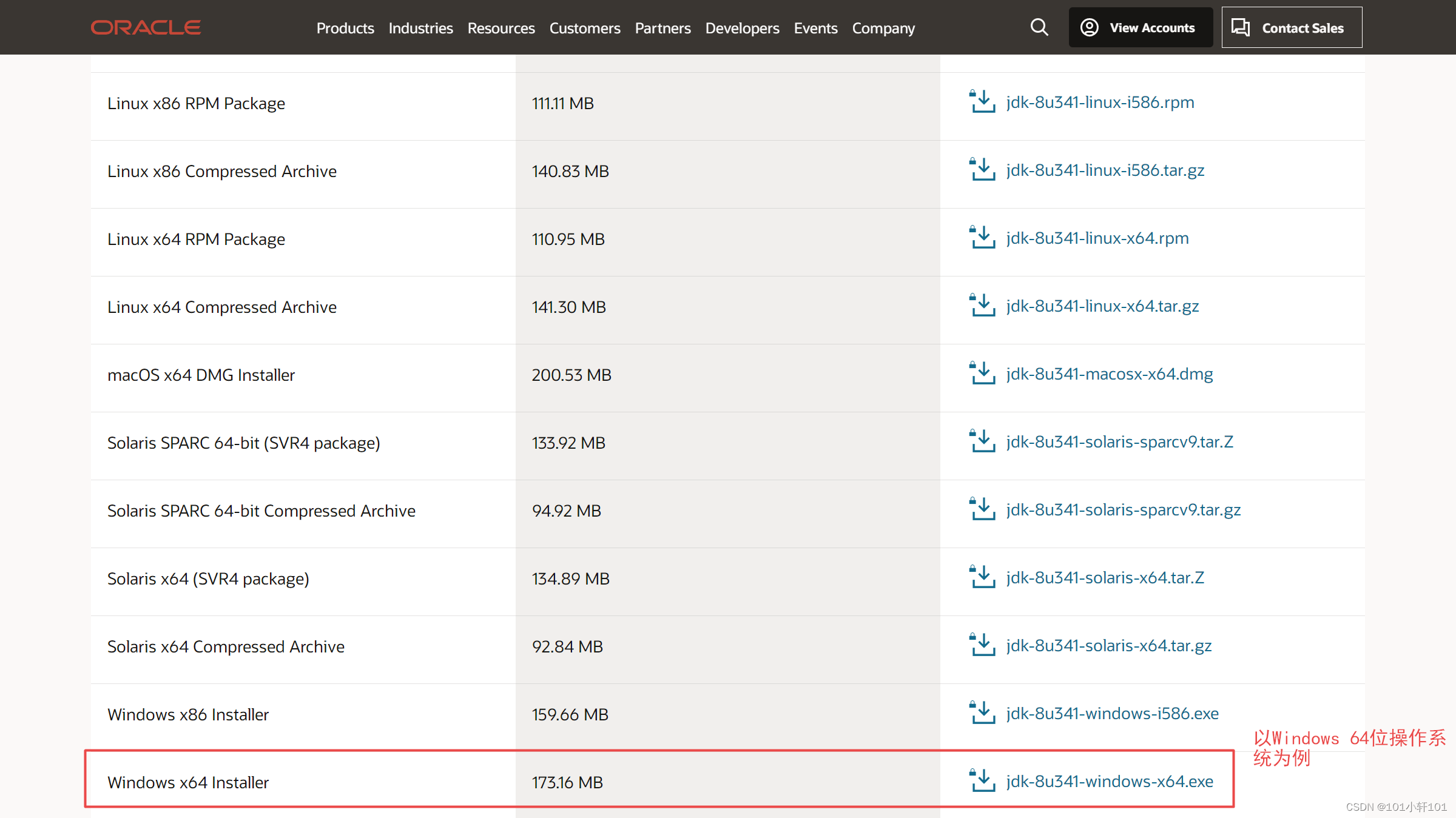Download jdk-8u341-solaris-sparcv9.tar.Z link

pos(1119,442)
